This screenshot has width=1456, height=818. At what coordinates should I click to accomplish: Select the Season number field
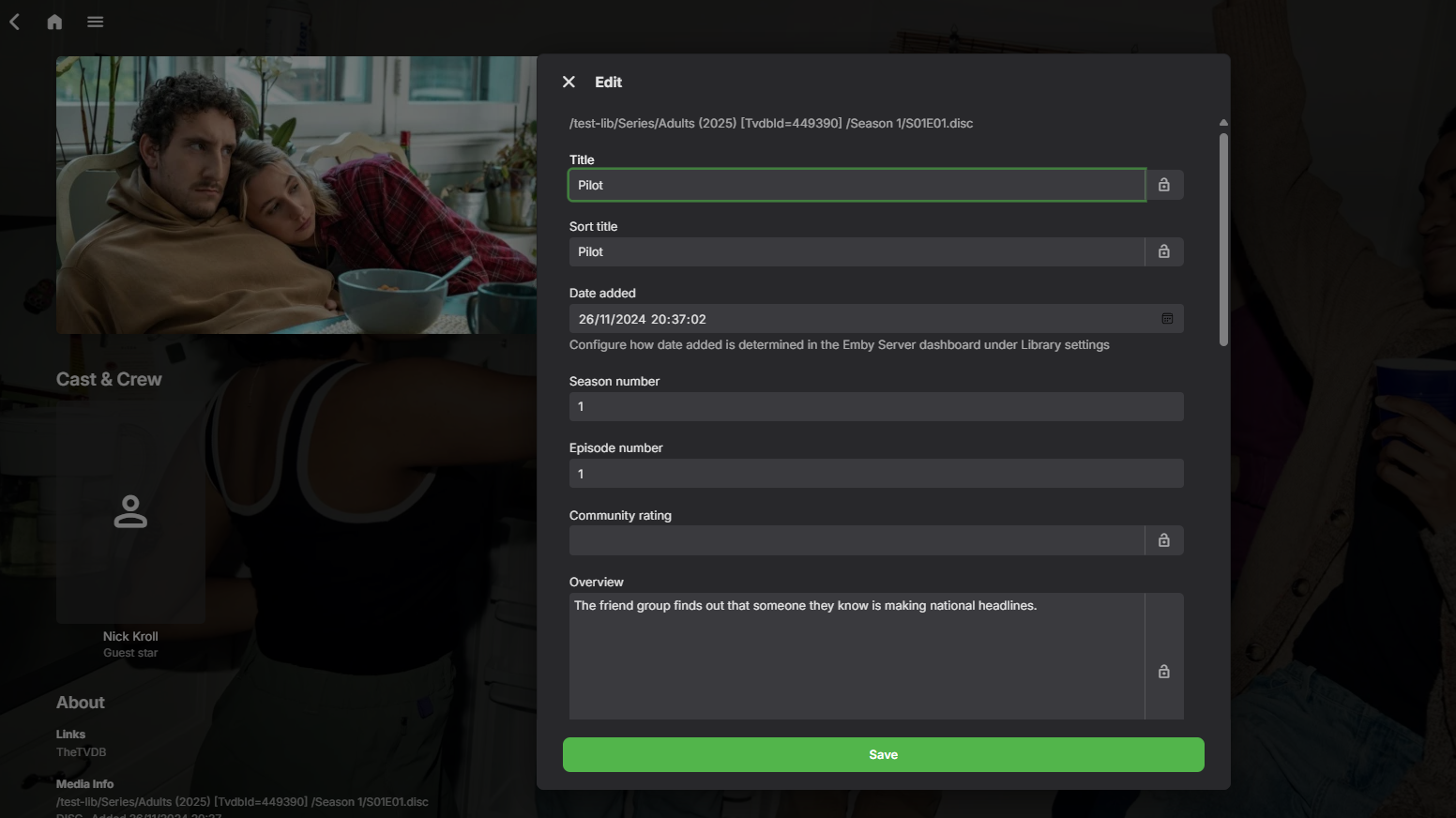pos(876,406)
